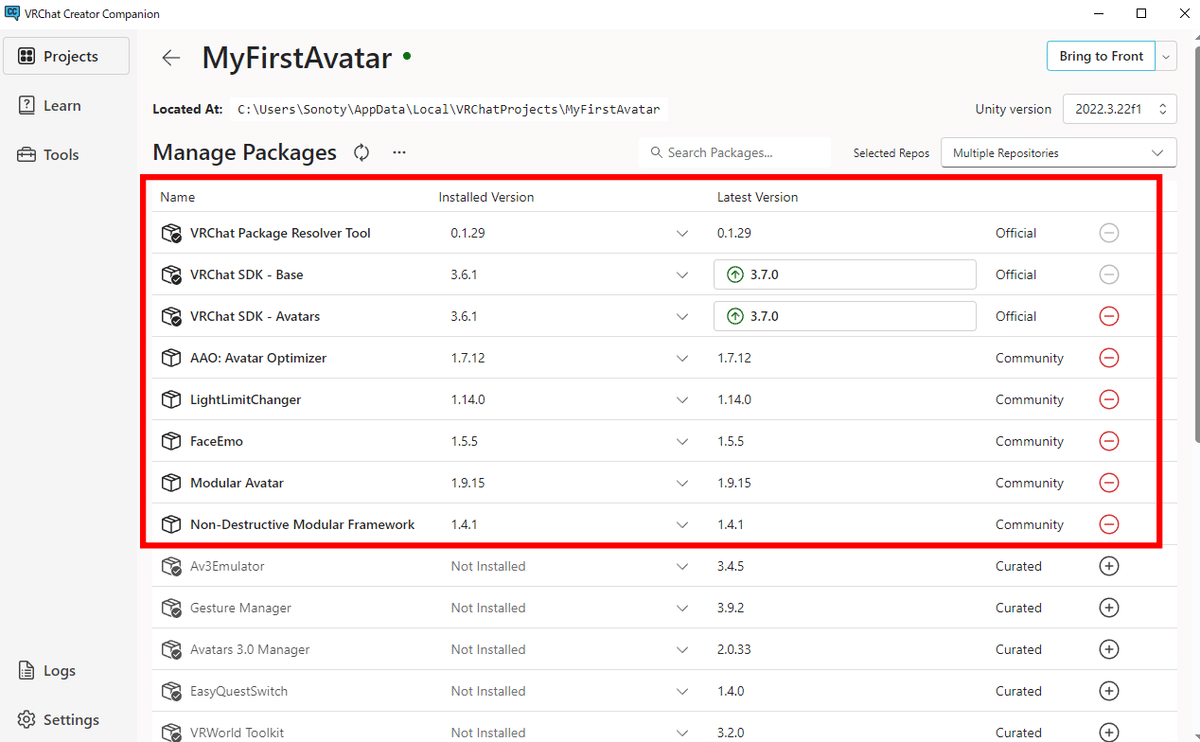Click the Name column header
Screen dimensions: 1200x742
(x=178, y=197)
